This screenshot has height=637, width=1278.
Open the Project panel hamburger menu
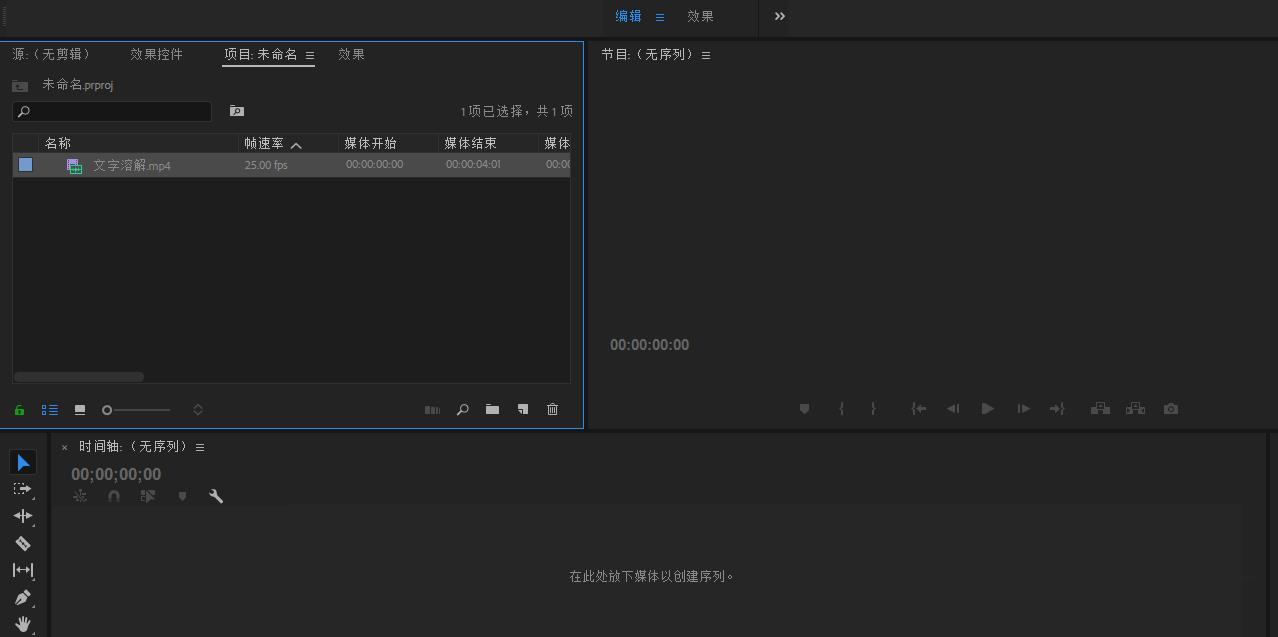click(310, 55)
